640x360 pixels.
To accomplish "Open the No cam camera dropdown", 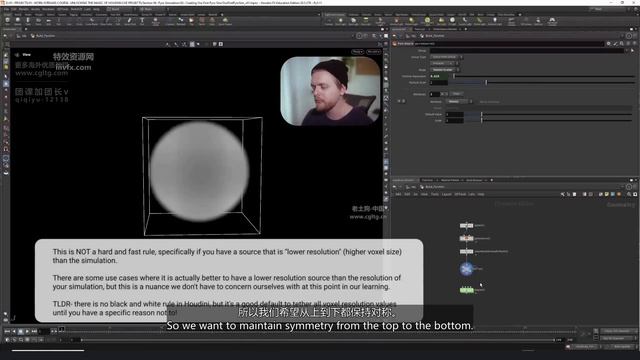I will pos(373,52).
